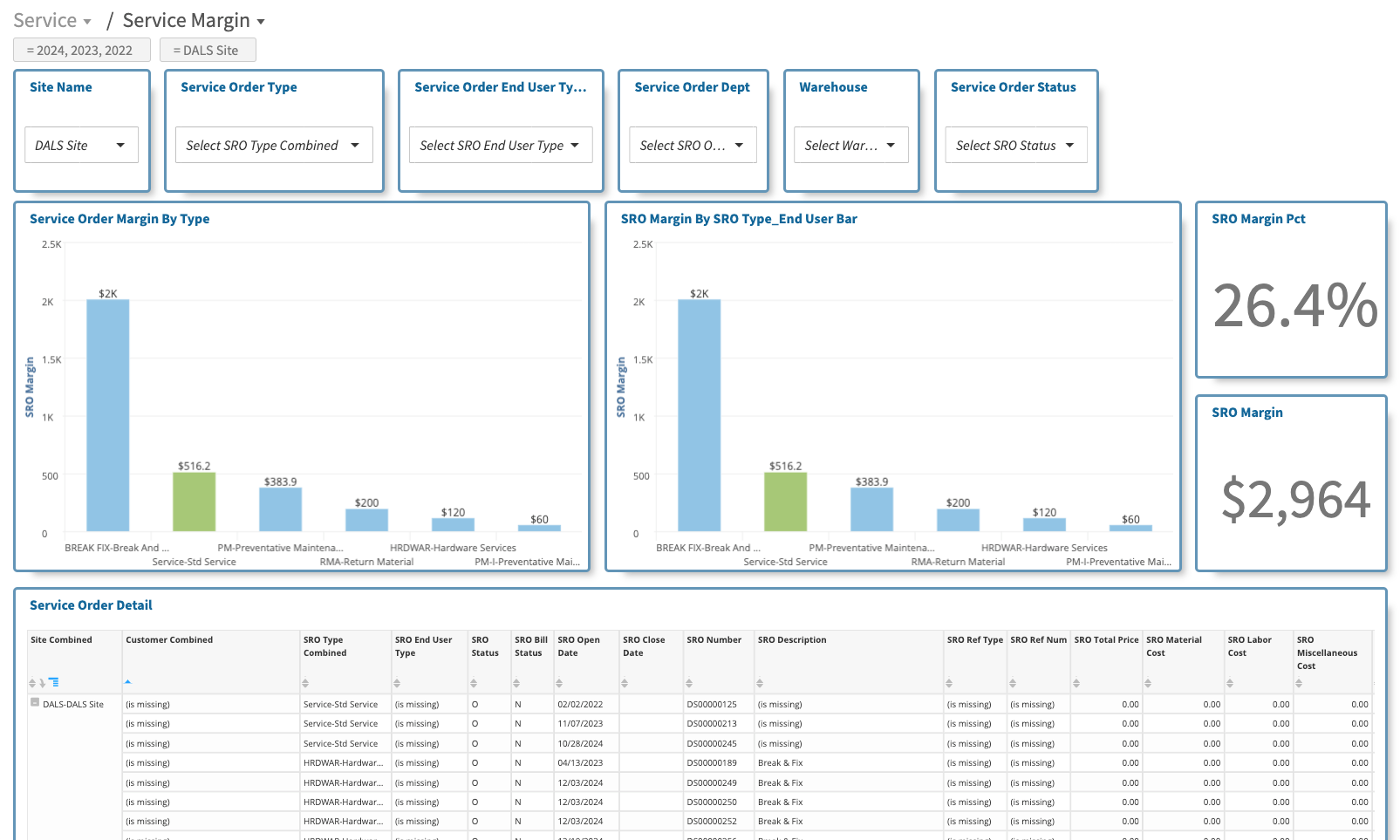Screen dimensions: 1400x840
Task: Sort the SRO Labor Cost column
Action: pyautogui.click(x=1230, y=683)
